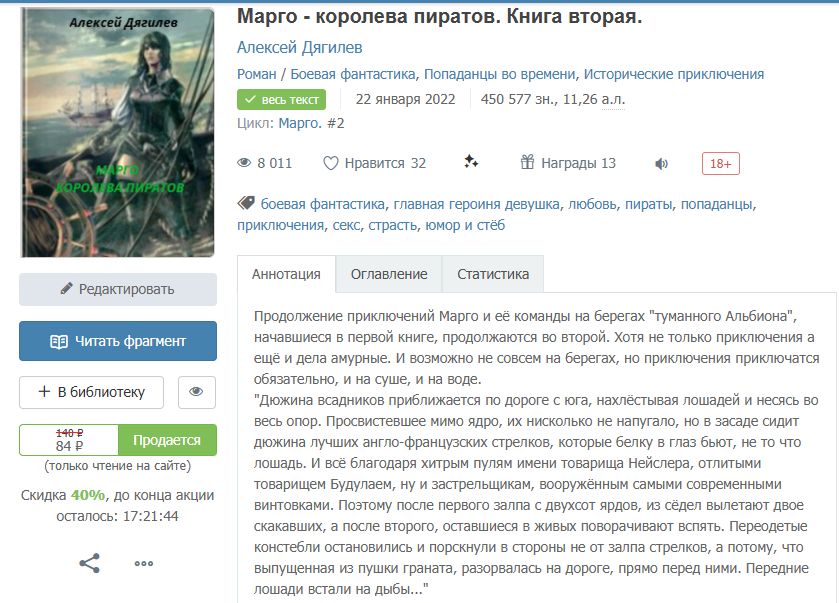Click the Читать фрагмент button
This screenshot has height=603, width=839.
coord(118,341)
